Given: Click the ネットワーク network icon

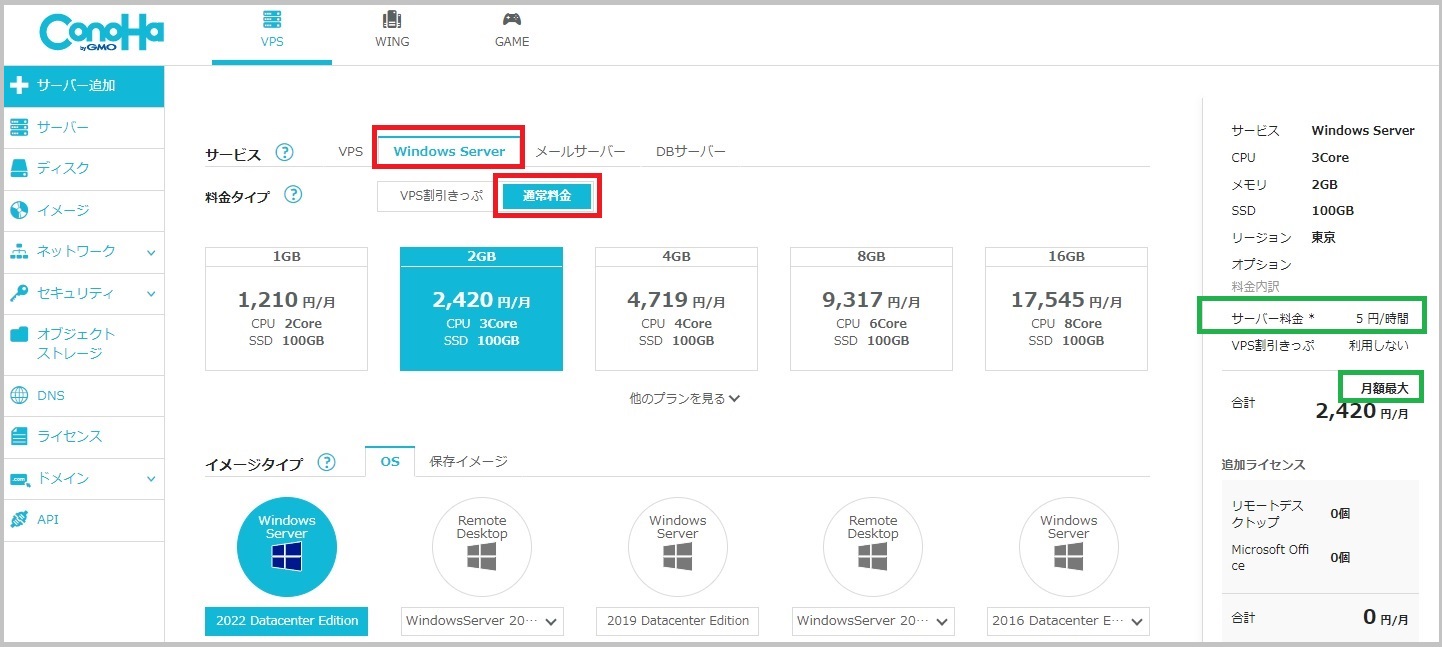Looking at the screenshot, I should click(19, 251).
